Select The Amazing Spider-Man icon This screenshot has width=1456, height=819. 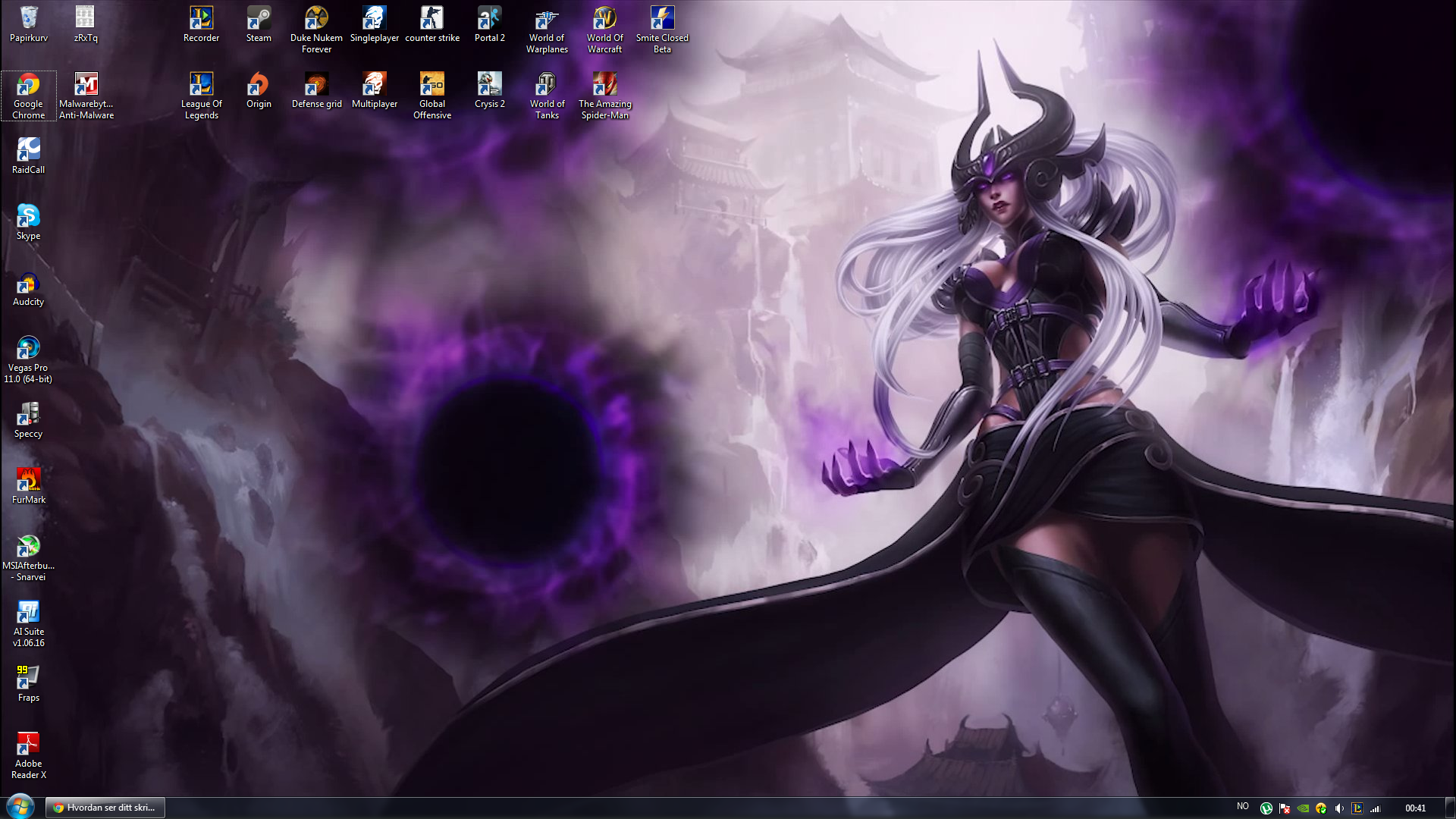click(604, 96)
